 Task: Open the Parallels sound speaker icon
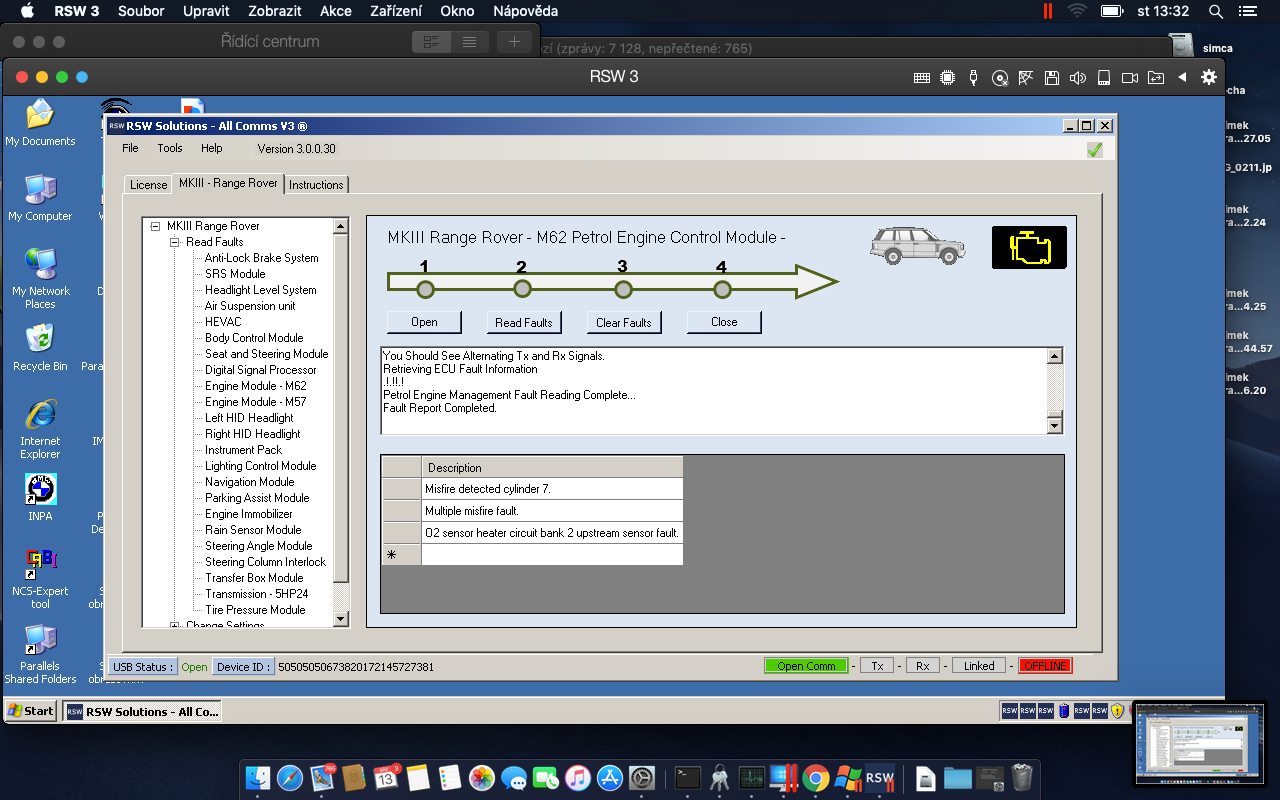point(1077,78)
